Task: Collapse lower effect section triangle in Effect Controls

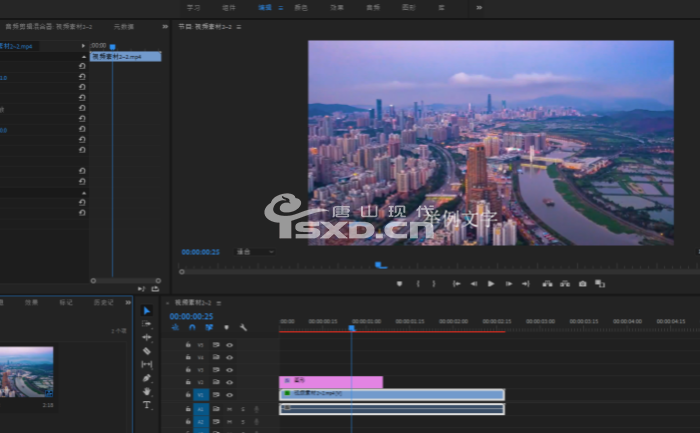Action: pos(84,192)
